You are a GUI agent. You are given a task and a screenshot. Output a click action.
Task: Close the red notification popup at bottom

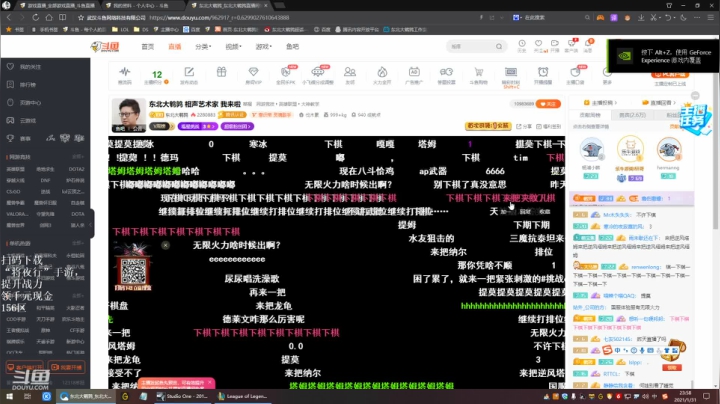(x=210, y=382)
